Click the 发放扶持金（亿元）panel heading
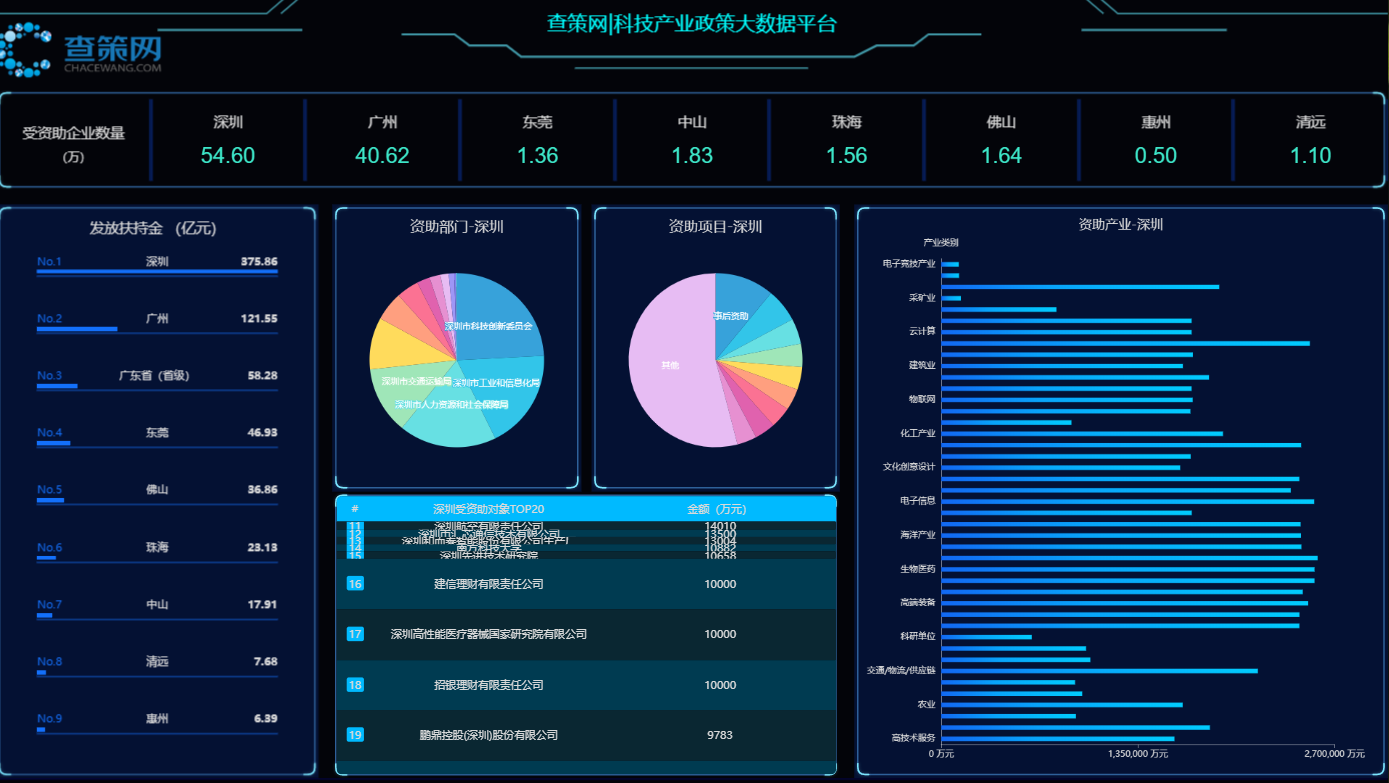Image resolution: width=1389 pixels, height=783 pixels. pos(153,228)
